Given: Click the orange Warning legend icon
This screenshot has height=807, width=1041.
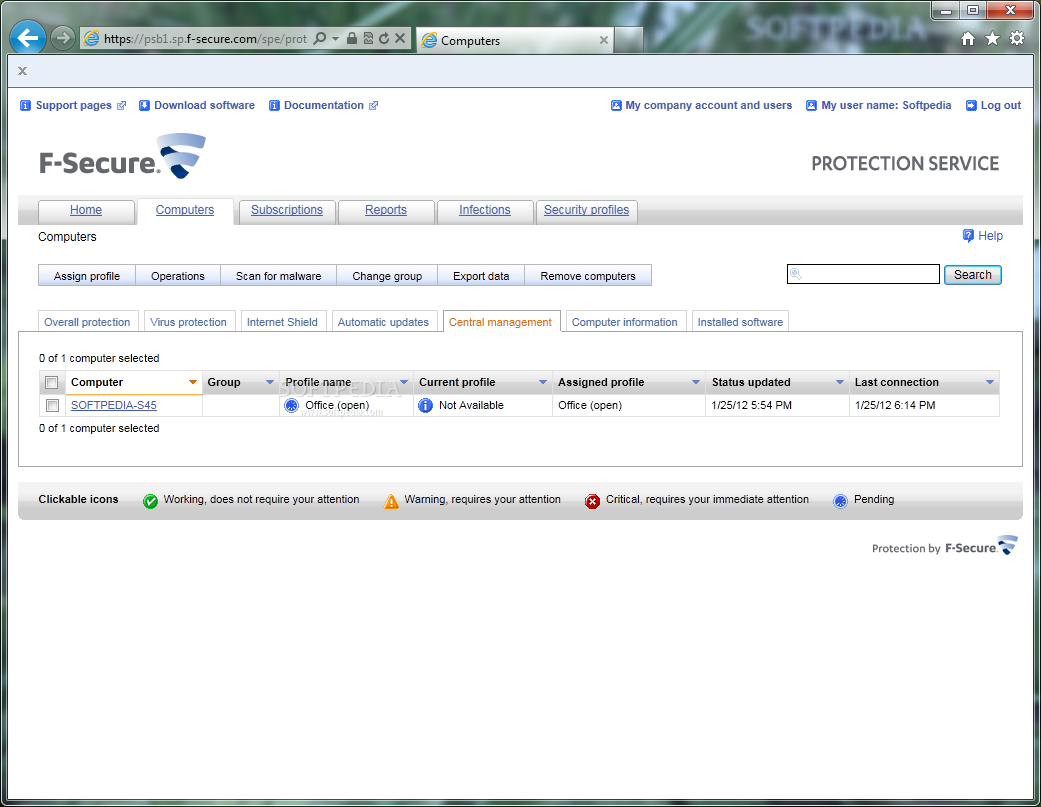Looking at the screenshot, I should pyautogui.click(x=392, y=501).
